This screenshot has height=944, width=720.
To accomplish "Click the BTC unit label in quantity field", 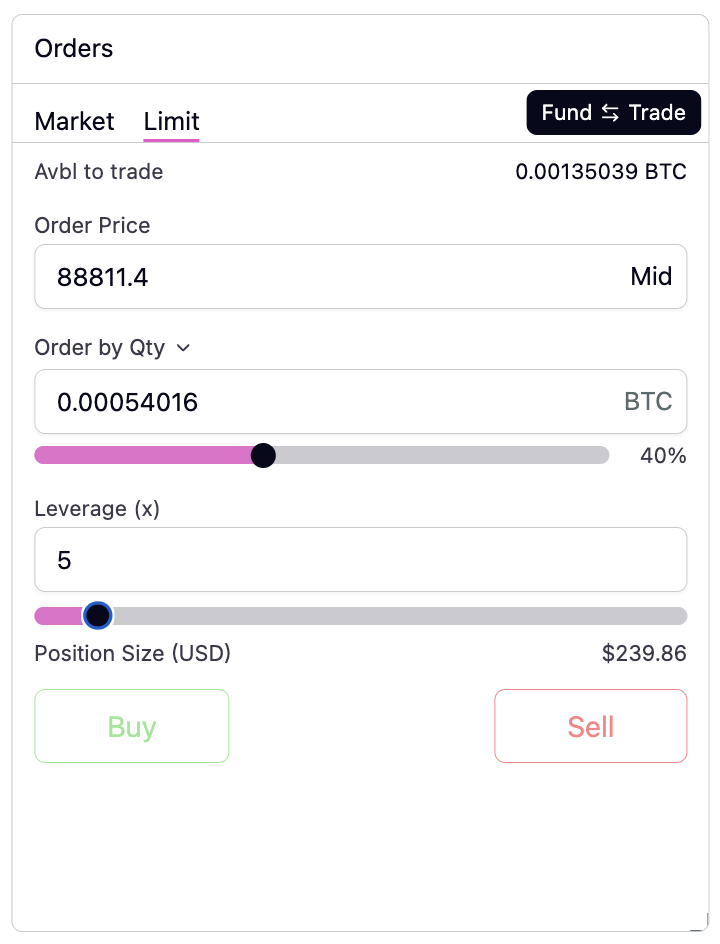I will tap(648, 402).
